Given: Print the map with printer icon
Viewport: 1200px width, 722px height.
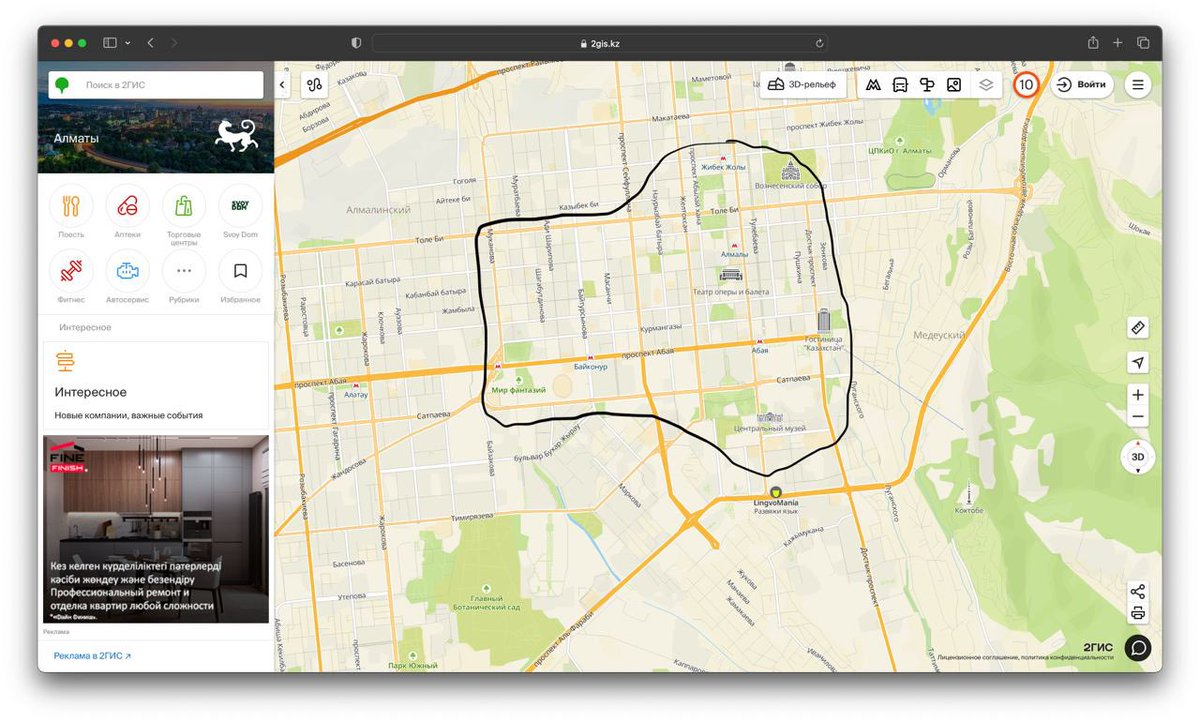Looking at the screenshot, I should (x=1137, y=614).
